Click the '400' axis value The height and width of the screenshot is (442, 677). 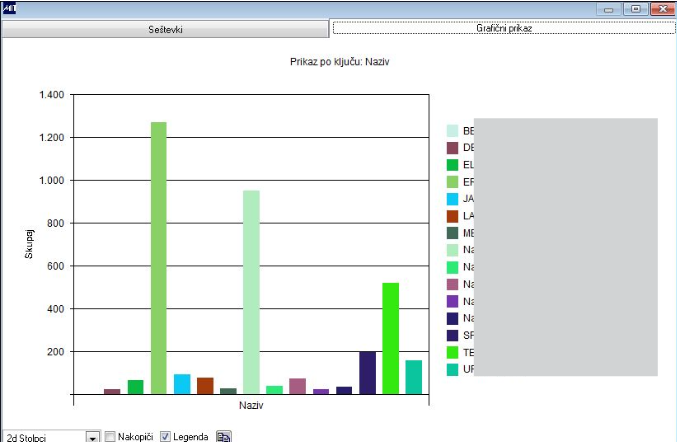pos(56,309)
